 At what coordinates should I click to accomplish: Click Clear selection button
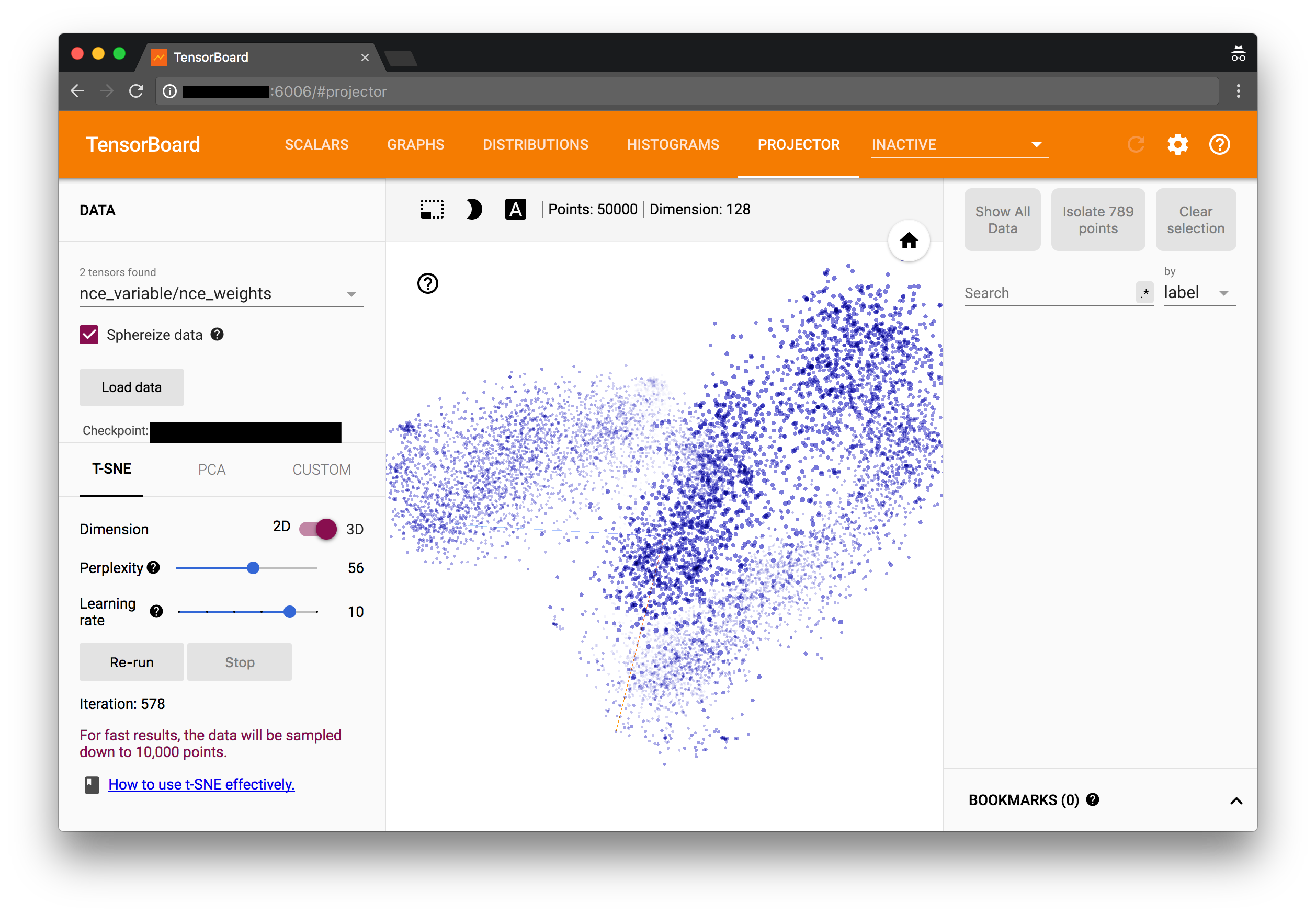pos(1196,220)
